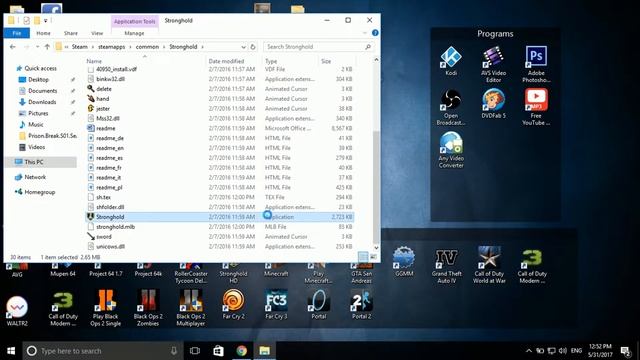Open the View ribbon tab
The width and height of the screenshot is (640, 360).
click(97, 33)
